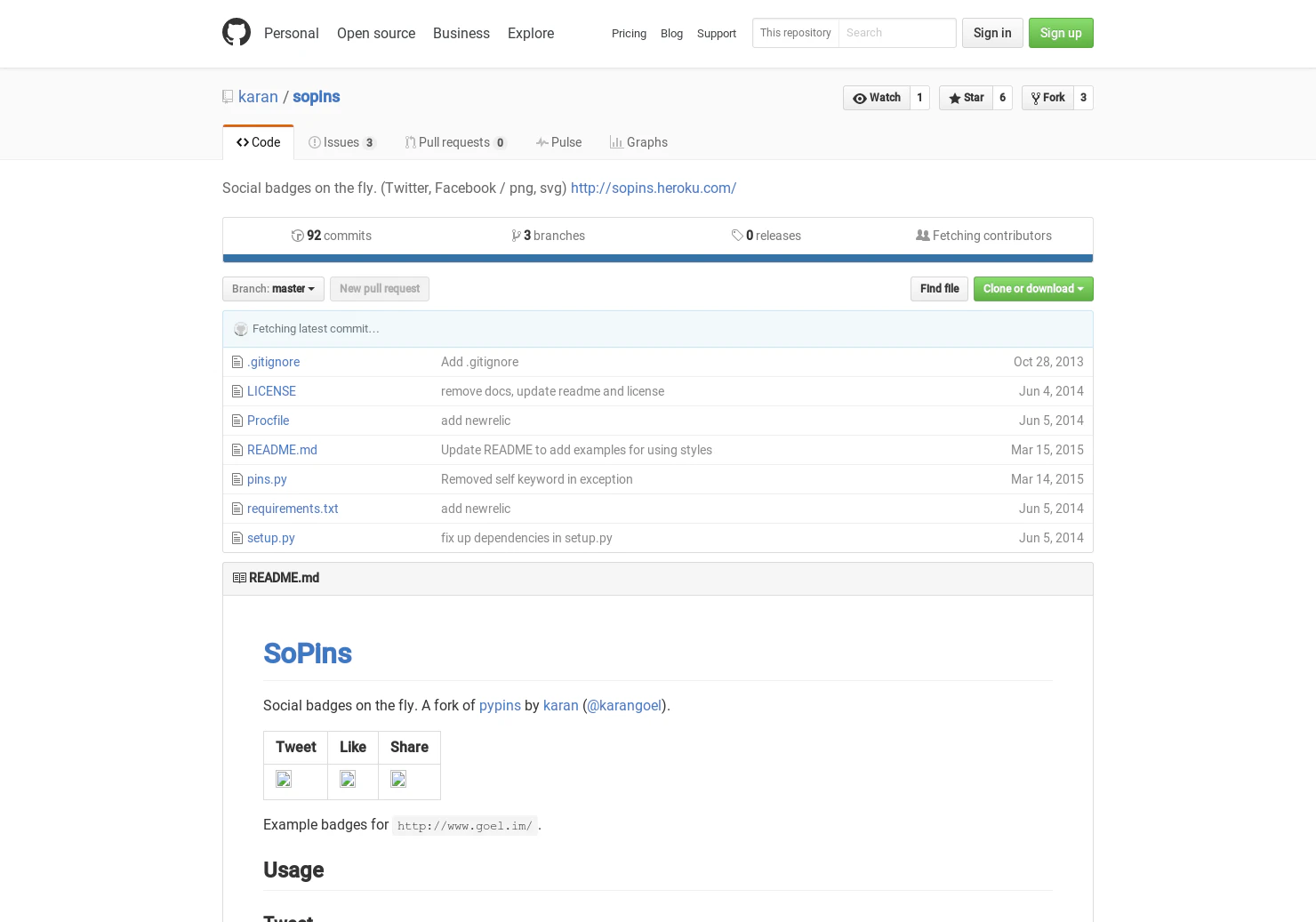Image resolution: width=1316 pixels, height=922 pixels.
Task: Click Fetching contributors link
Action: coord(984,236)
